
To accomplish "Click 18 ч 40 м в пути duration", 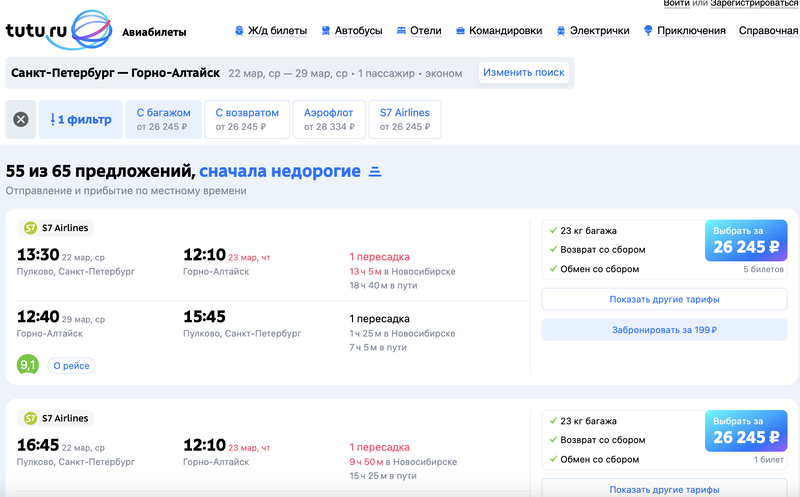I will (383, 285).
